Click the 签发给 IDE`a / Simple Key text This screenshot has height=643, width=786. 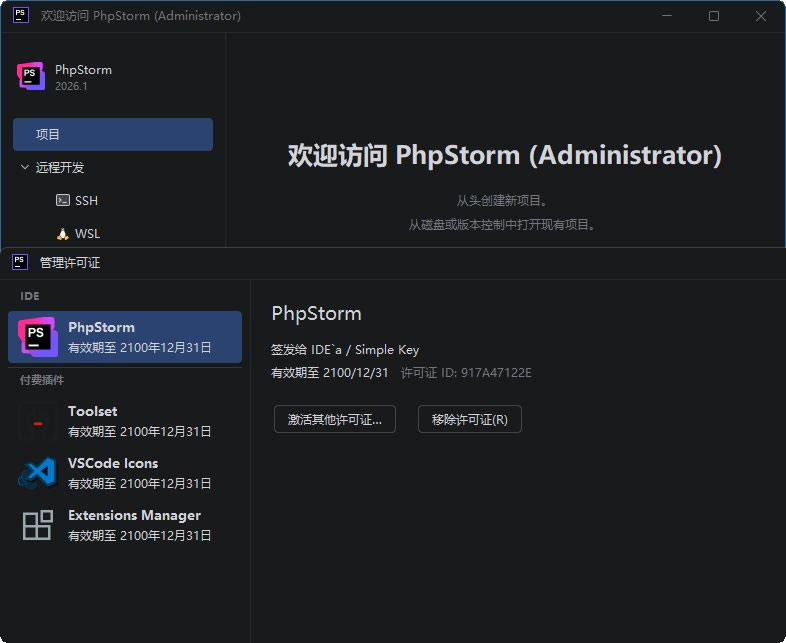point(345,350)
